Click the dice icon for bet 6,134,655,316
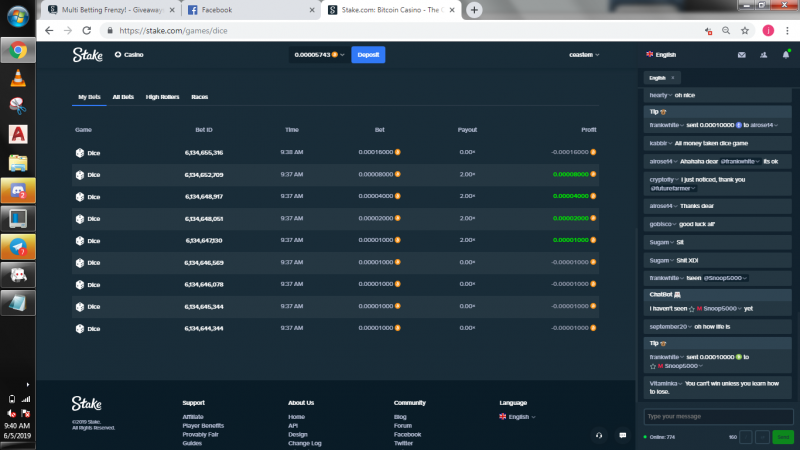The image size is (800, 450). pos(80,153)
